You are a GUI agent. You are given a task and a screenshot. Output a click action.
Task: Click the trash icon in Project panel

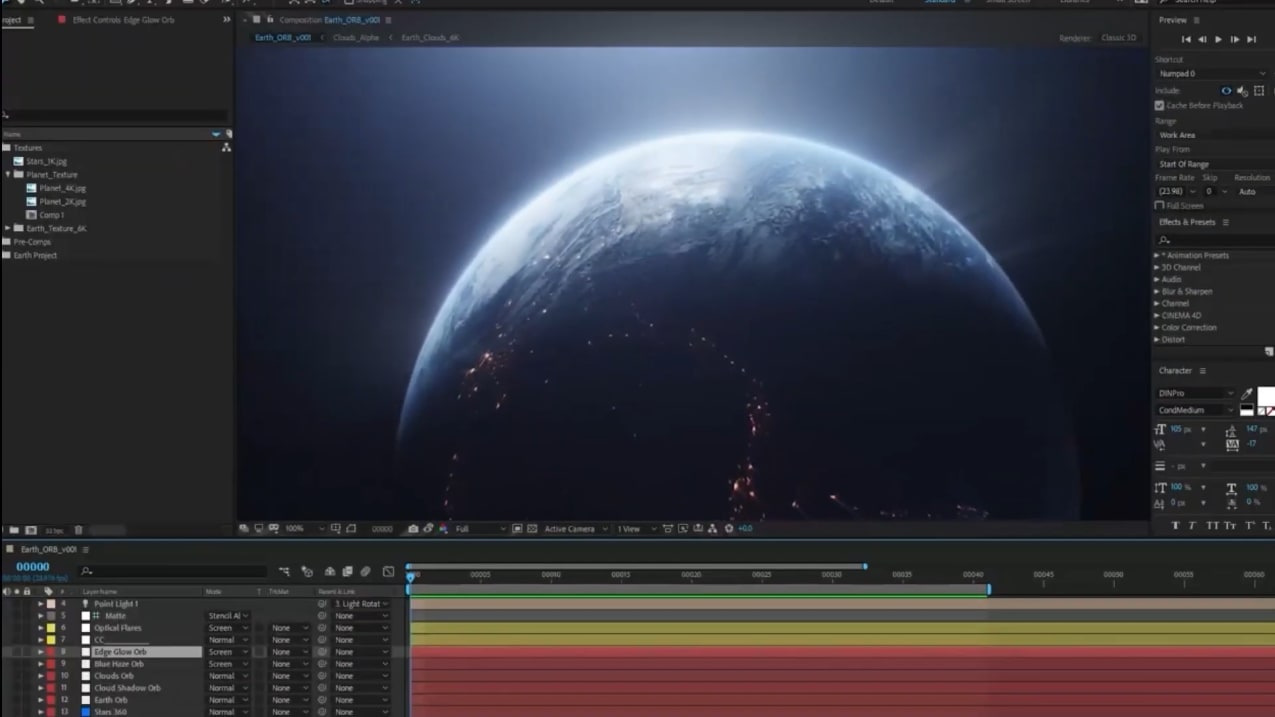pyautogui.click(x=78, y=530)
